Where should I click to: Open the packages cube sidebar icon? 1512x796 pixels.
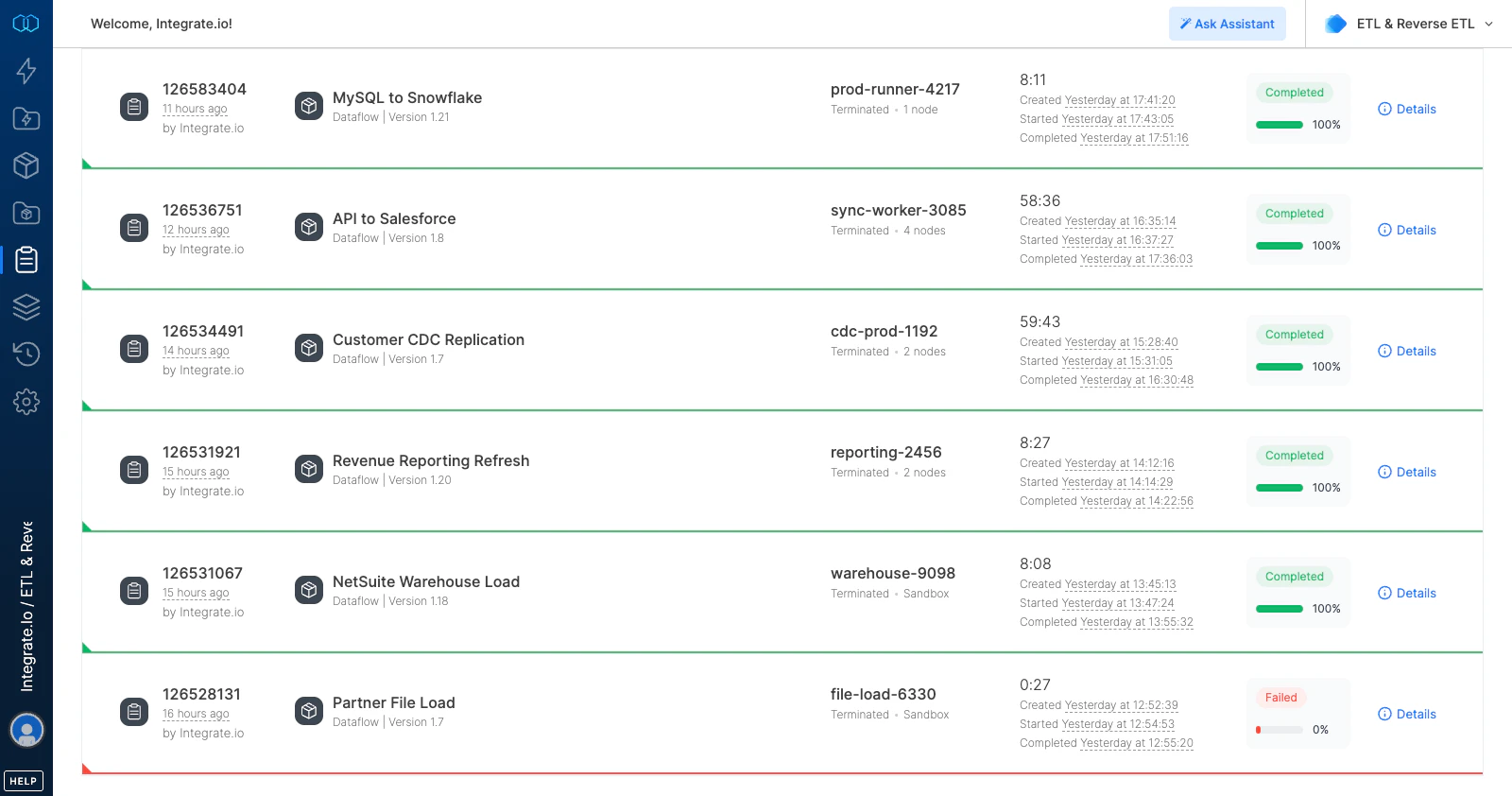pos(26,165)
